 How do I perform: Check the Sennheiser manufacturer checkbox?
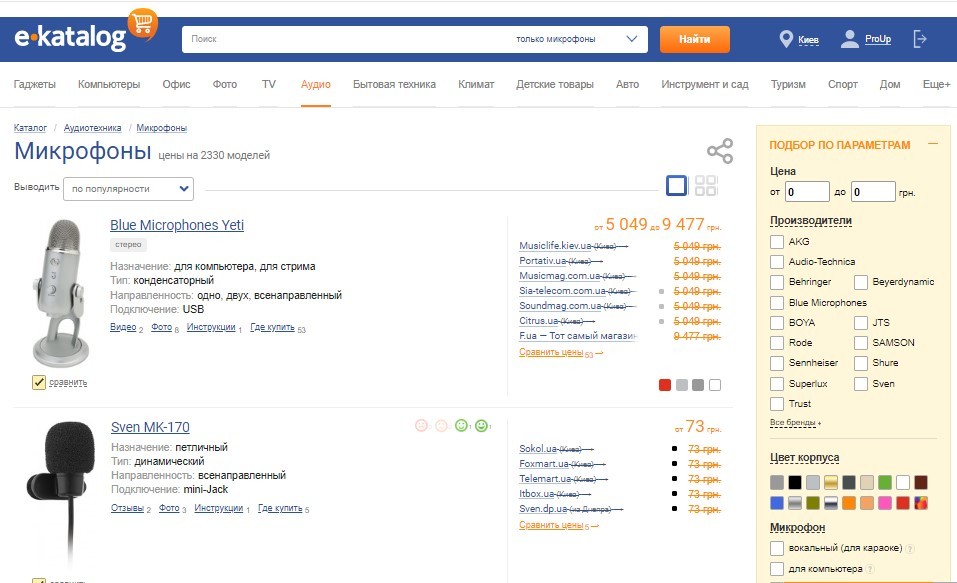tap(776, 363)
